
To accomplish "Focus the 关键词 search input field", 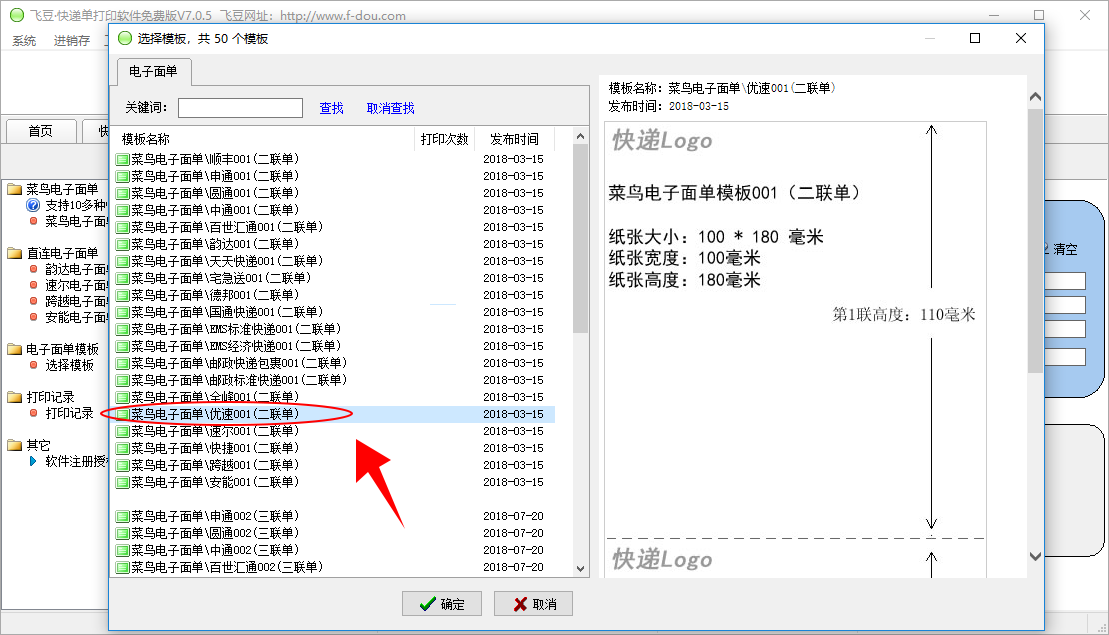I will pyautogui.click(x=240, y=107).
